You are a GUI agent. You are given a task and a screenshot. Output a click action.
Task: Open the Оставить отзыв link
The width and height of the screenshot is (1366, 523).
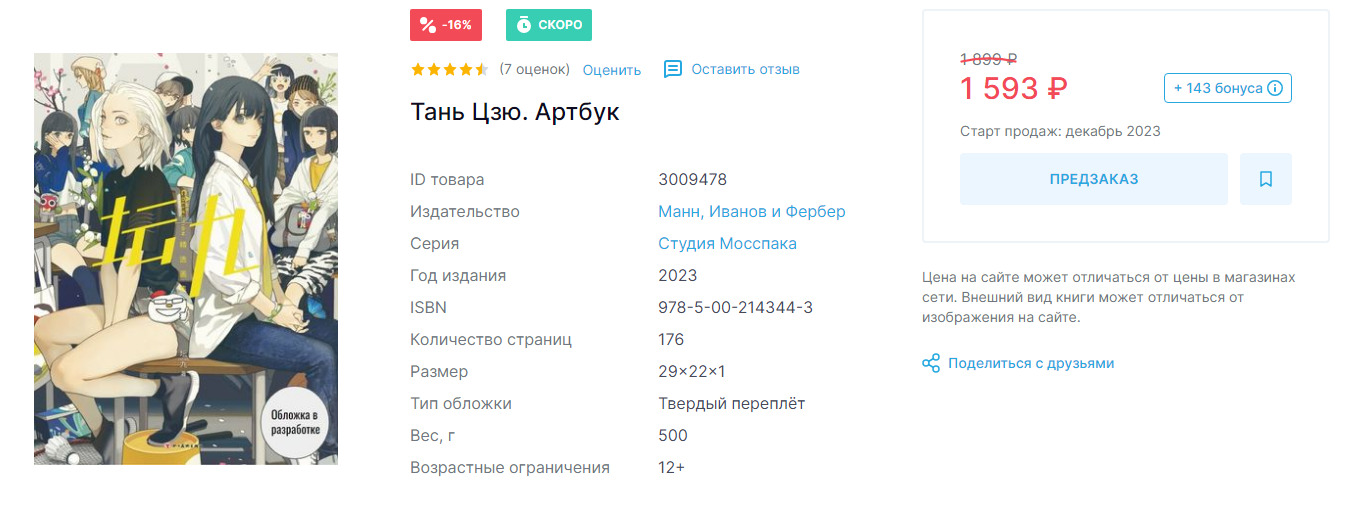click(x=745, y=69)
